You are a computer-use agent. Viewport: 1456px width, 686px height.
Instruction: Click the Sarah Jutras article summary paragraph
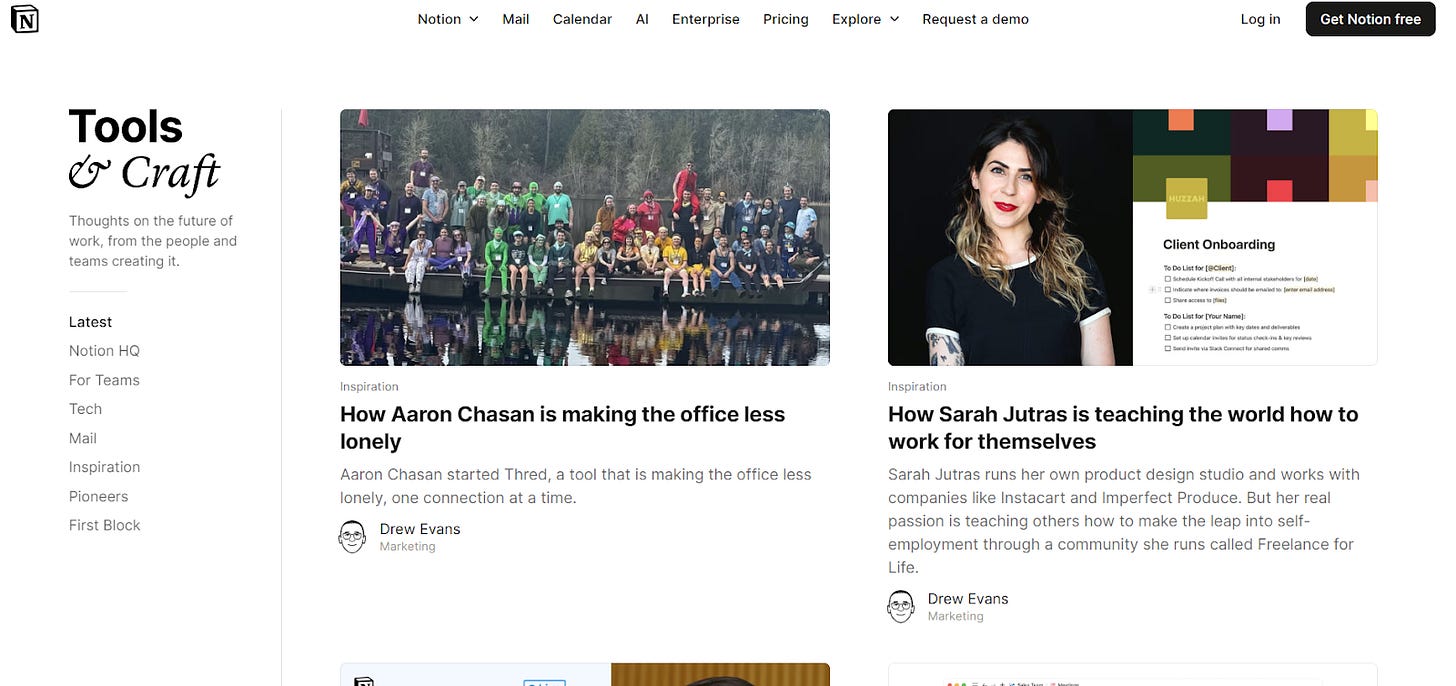[1124, 521]
